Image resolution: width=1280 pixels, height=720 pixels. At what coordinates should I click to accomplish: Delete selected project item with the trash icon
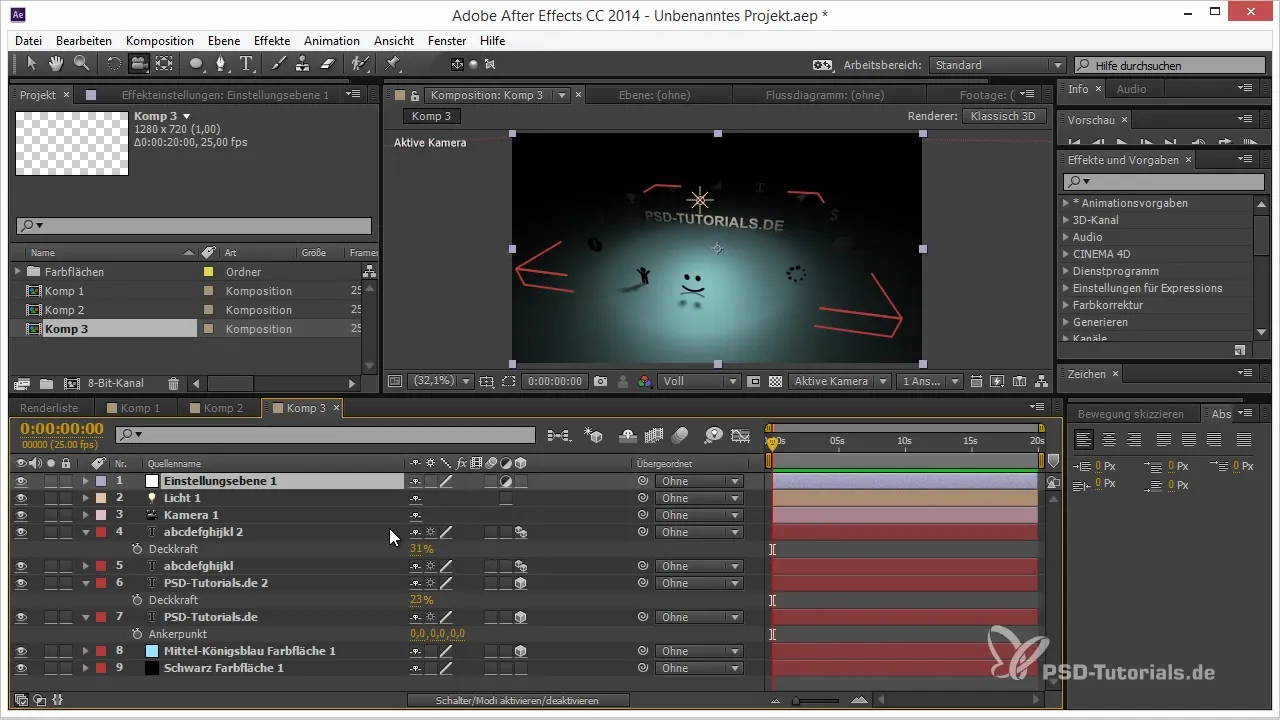173,383
